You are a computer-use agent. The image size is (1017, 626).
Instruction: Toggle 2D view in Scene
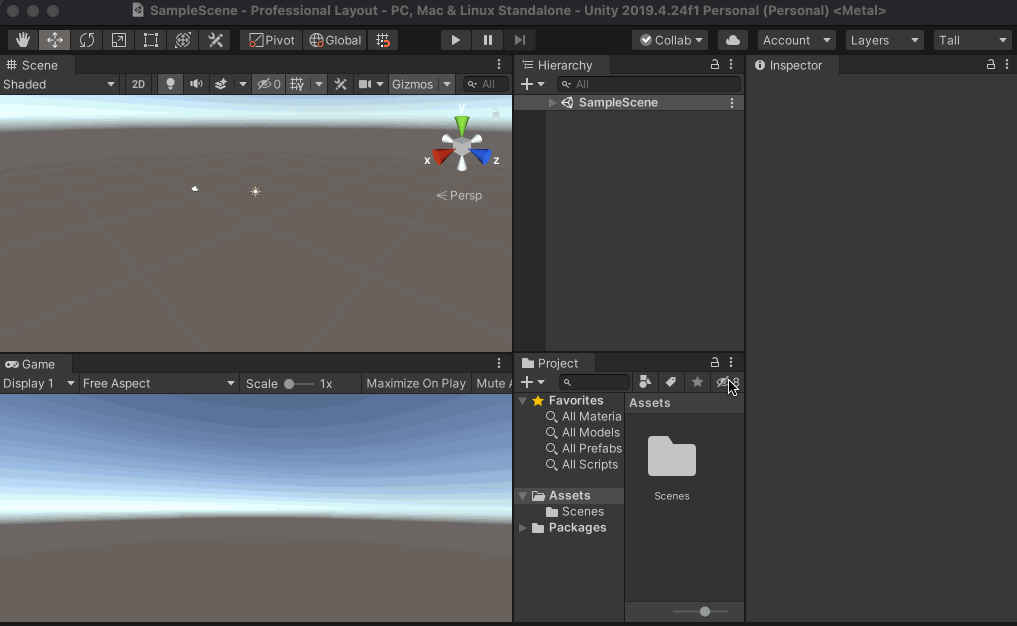(x=138, y=84)
